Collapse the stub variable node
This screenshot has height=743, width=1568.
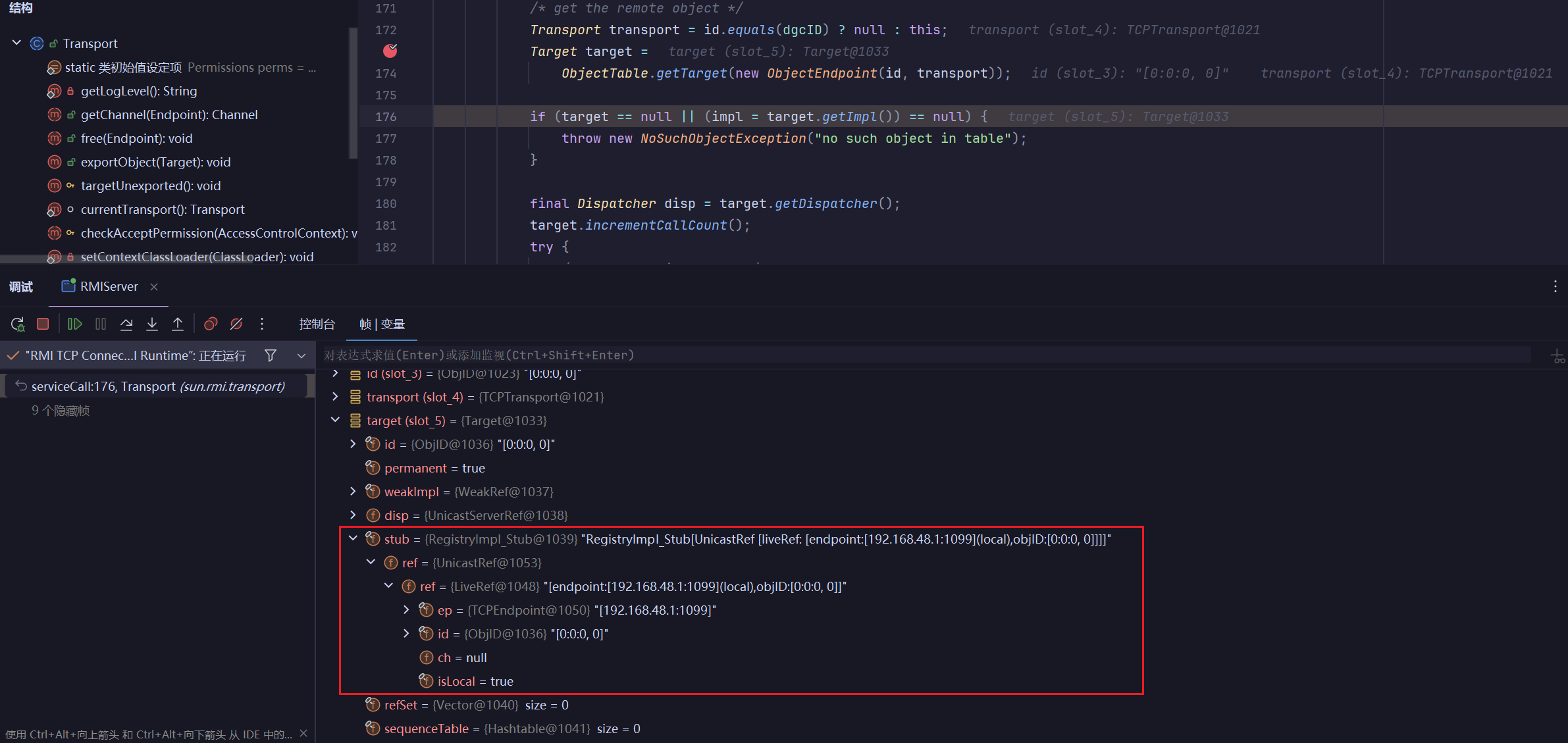click(353, 538)
